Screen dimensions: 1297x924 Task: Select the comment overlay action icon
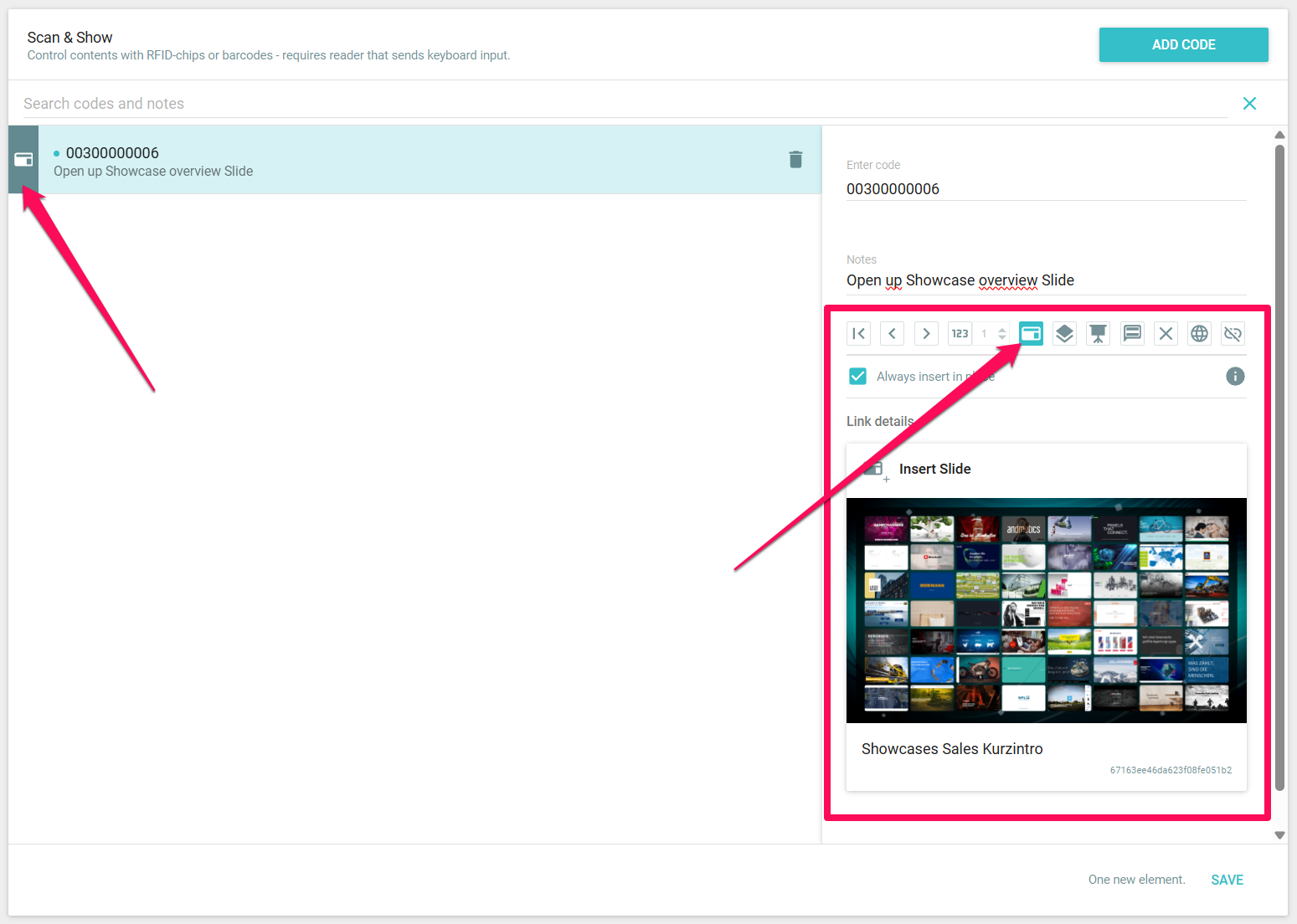pos(1132,334)
